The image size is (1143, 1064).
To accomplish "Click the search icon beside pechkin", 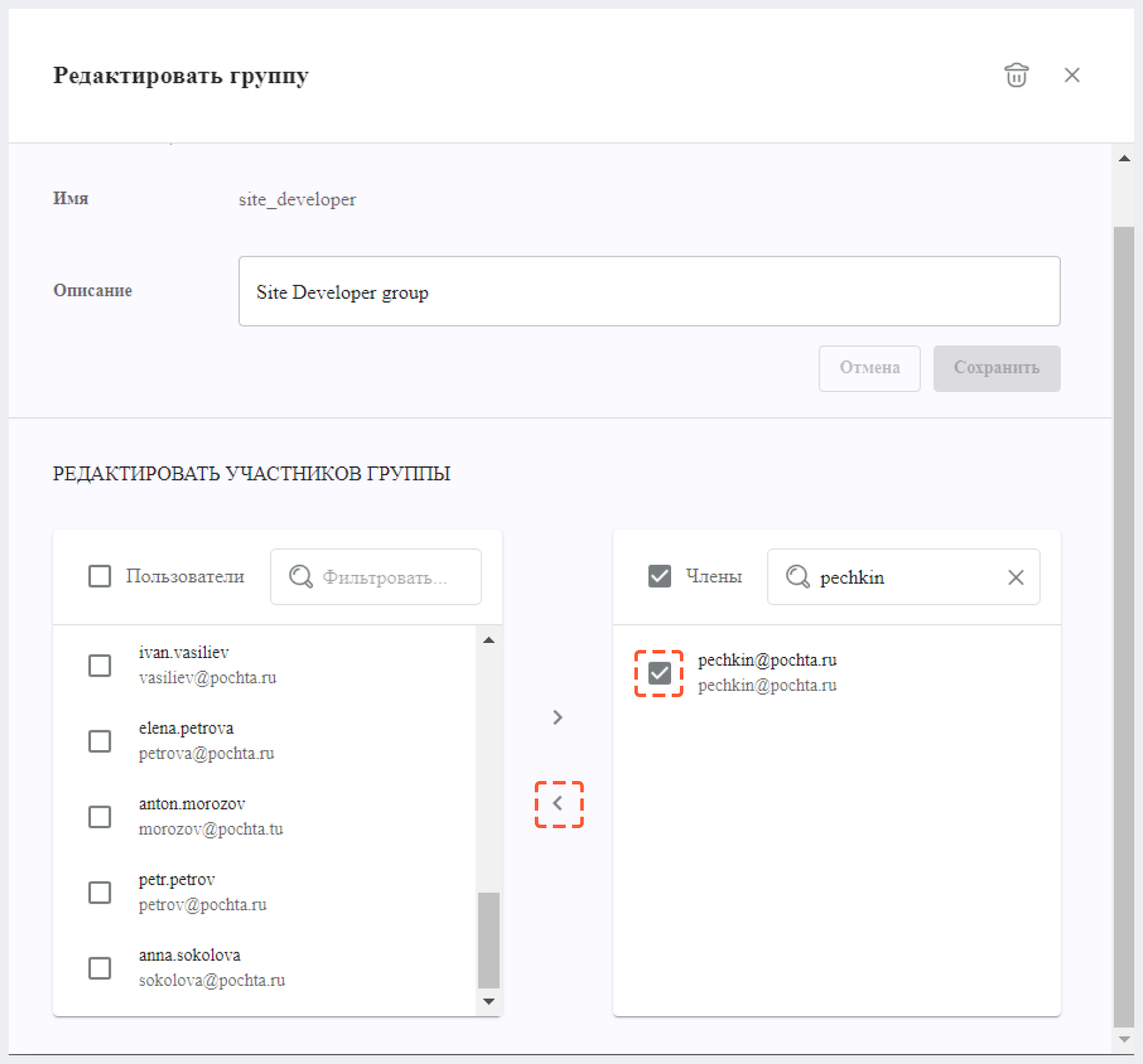I will click(x=798, y=577).
